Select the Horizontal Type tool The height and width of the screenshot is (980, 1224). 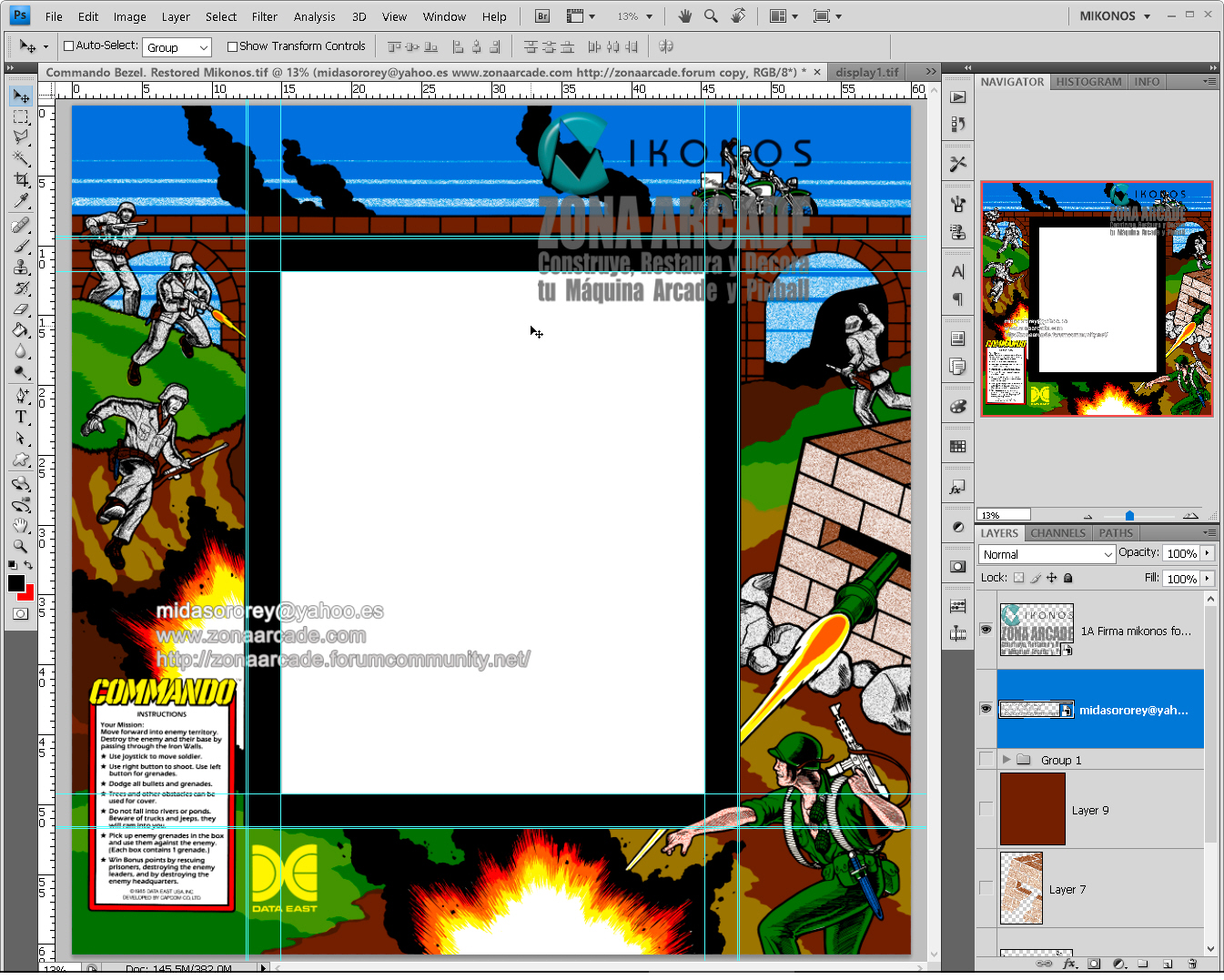tap(21, 417)
